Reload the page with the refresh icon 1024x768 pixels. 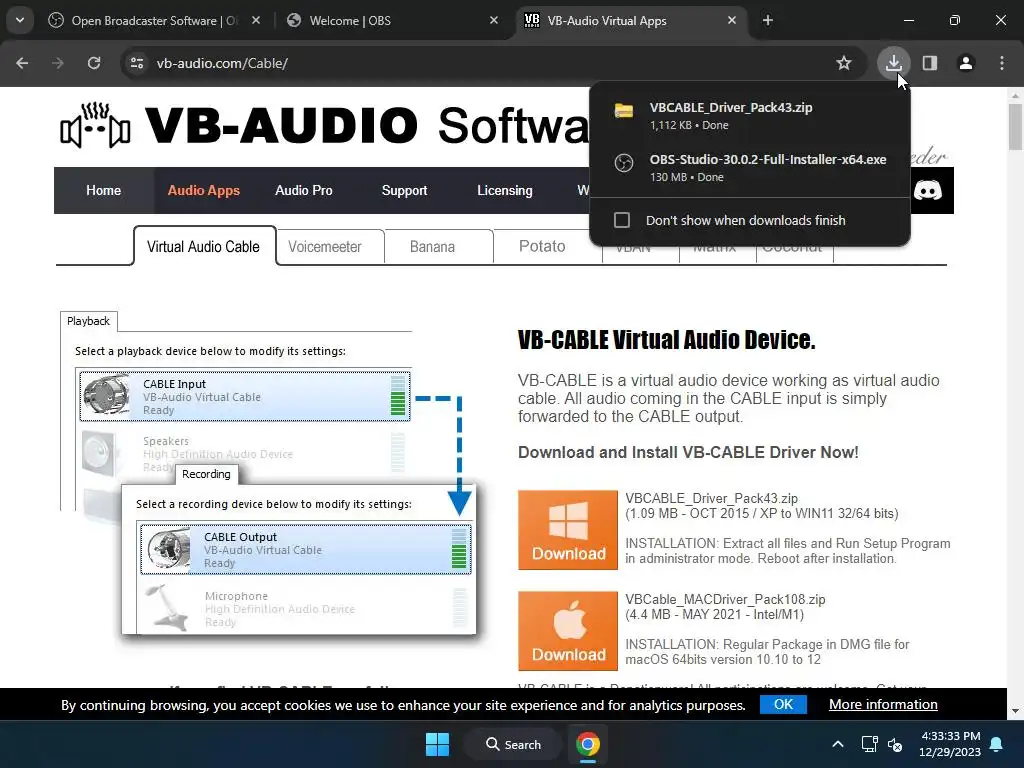pos(94,63)
